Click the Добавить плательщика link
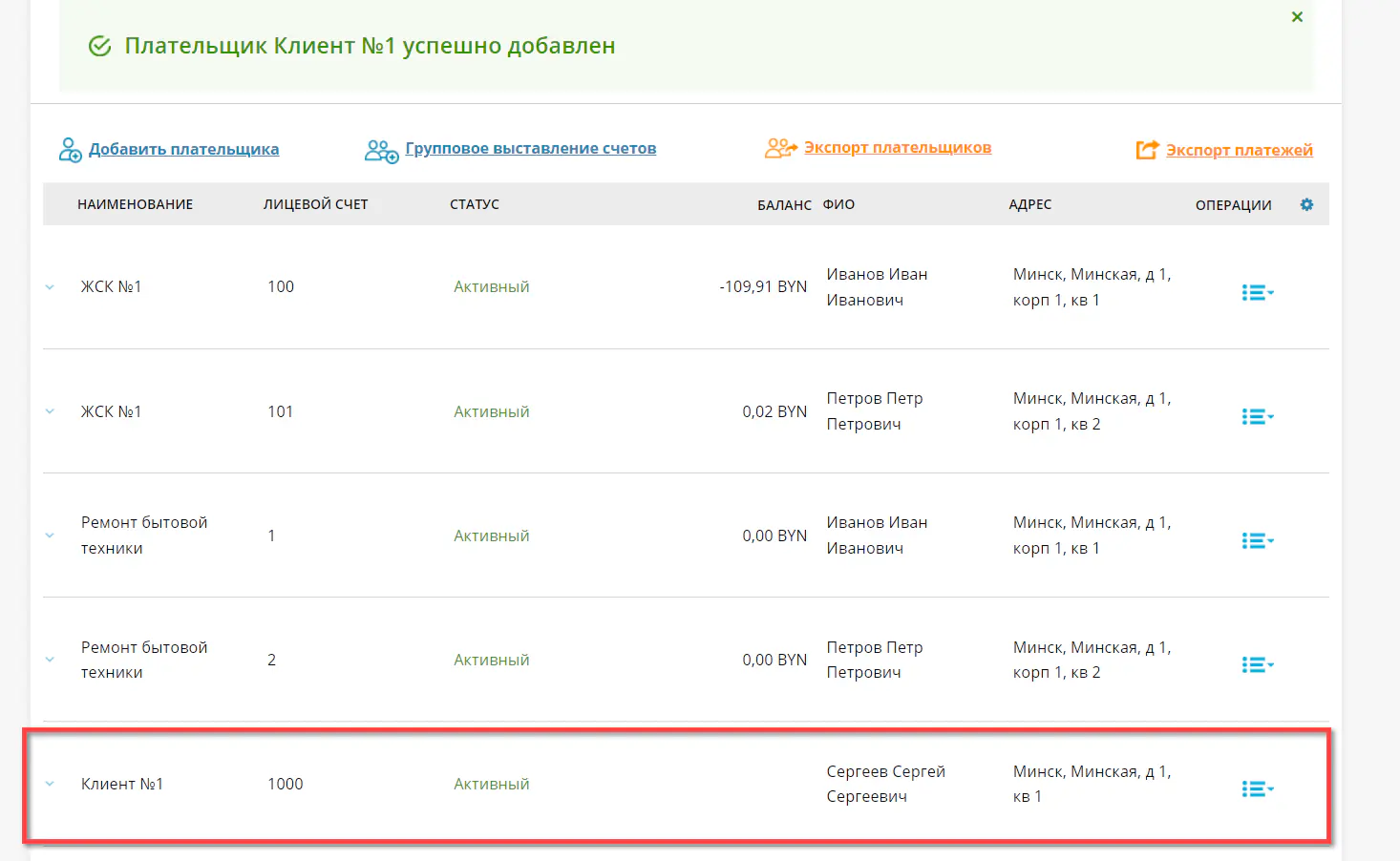This screenshot has height=861, width=1400. [x=183, y=149]
